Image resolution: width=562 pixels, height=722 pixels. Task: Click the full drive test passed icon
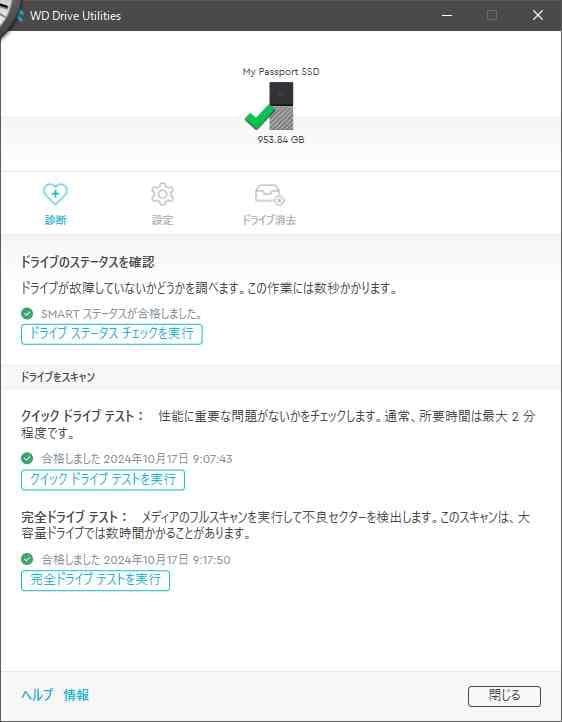point(27,559)
